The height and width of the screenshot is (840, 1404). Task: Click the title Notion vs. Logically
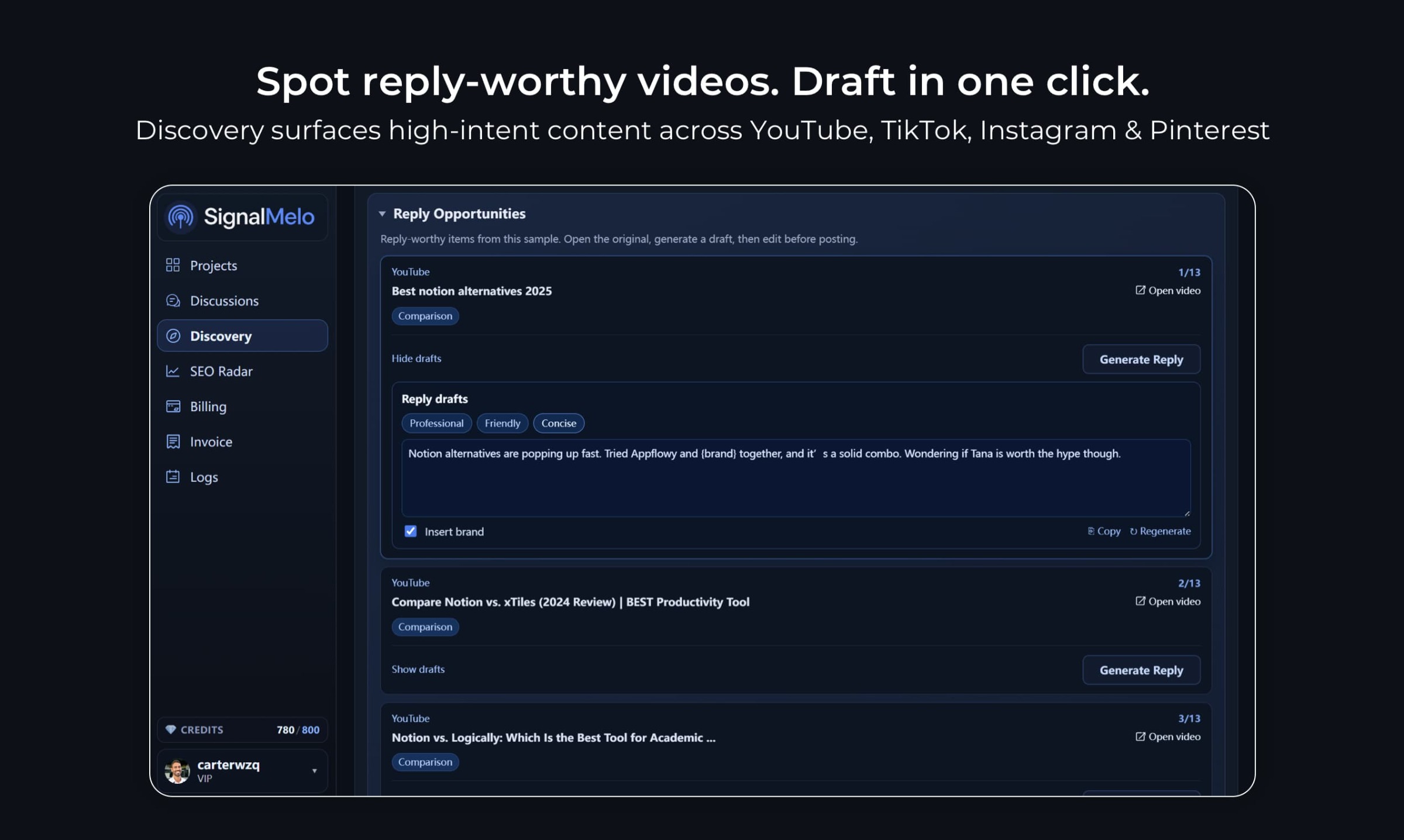tap(553, 737)
